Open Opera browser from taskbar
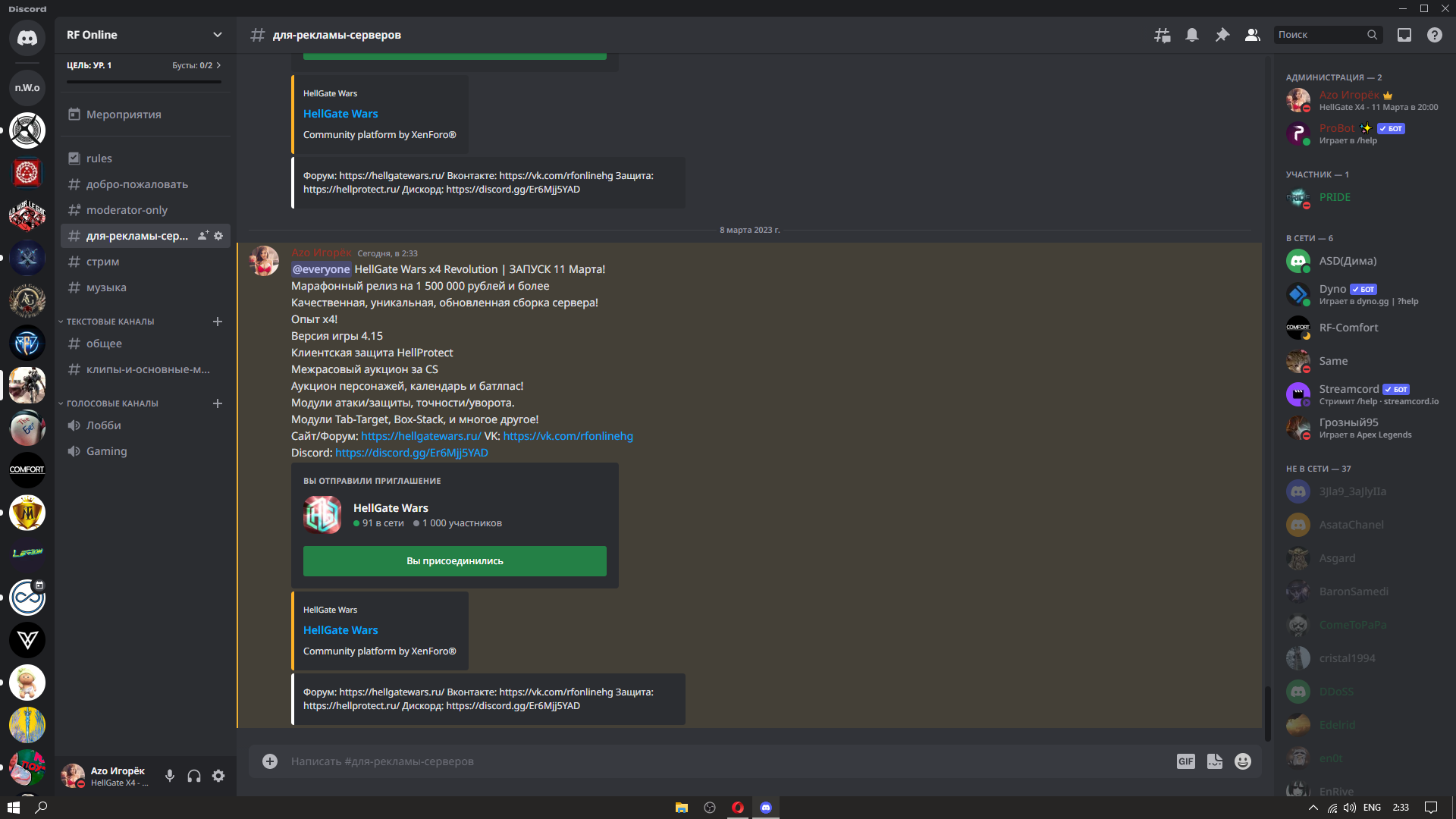 coord(738,808)
